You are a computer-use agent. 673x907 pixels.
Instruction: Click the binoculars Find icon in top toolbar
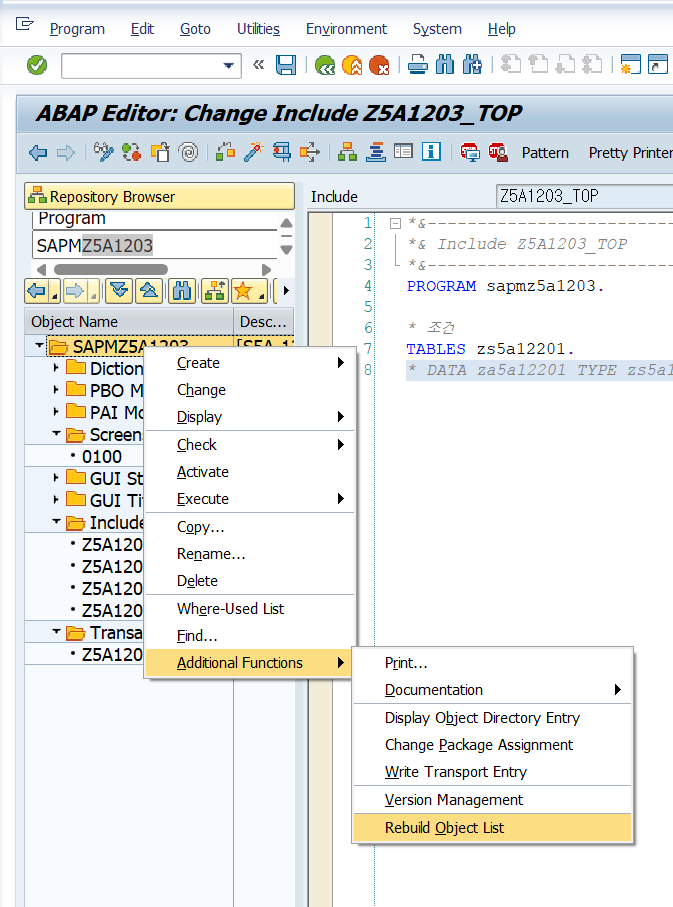[444, 65]
